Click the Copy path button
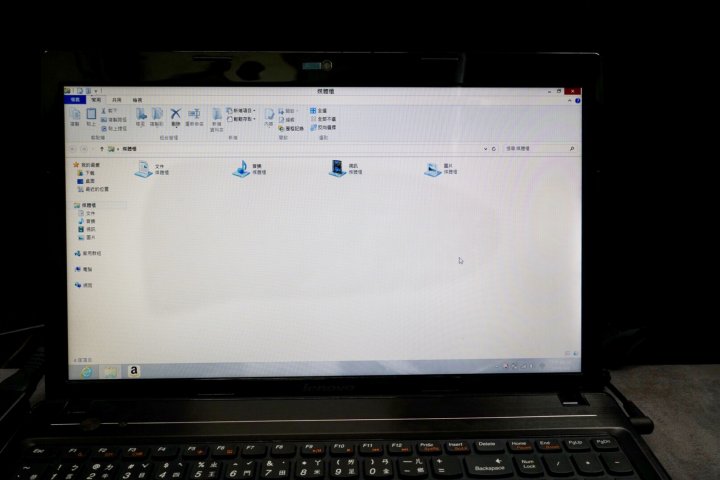Image resolution: width=720 pixels, height=480 pixels. point(114,119)
